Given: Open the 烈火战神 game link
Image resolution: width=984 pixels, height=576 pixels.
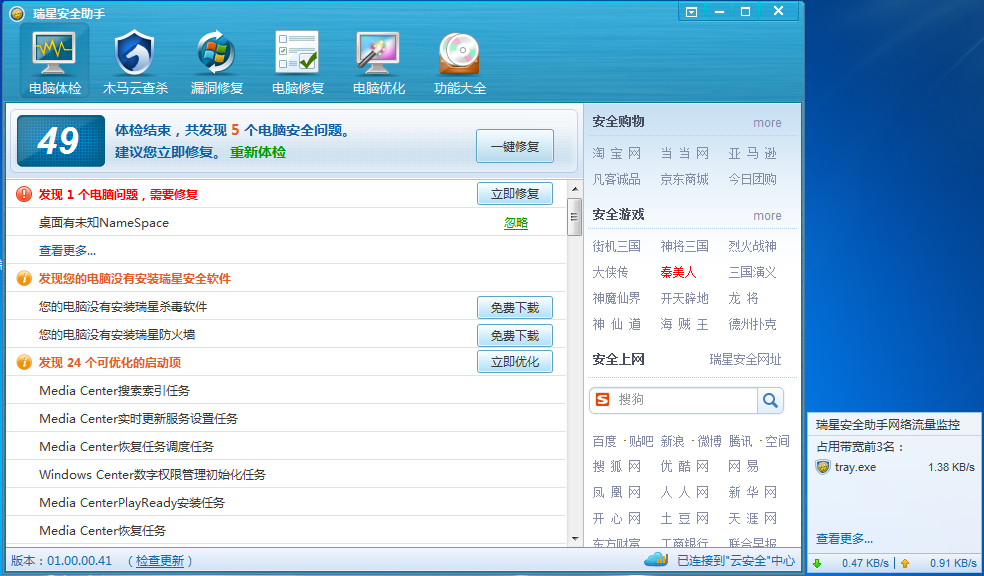Looking at the screenshot, I should coord(752,246).
